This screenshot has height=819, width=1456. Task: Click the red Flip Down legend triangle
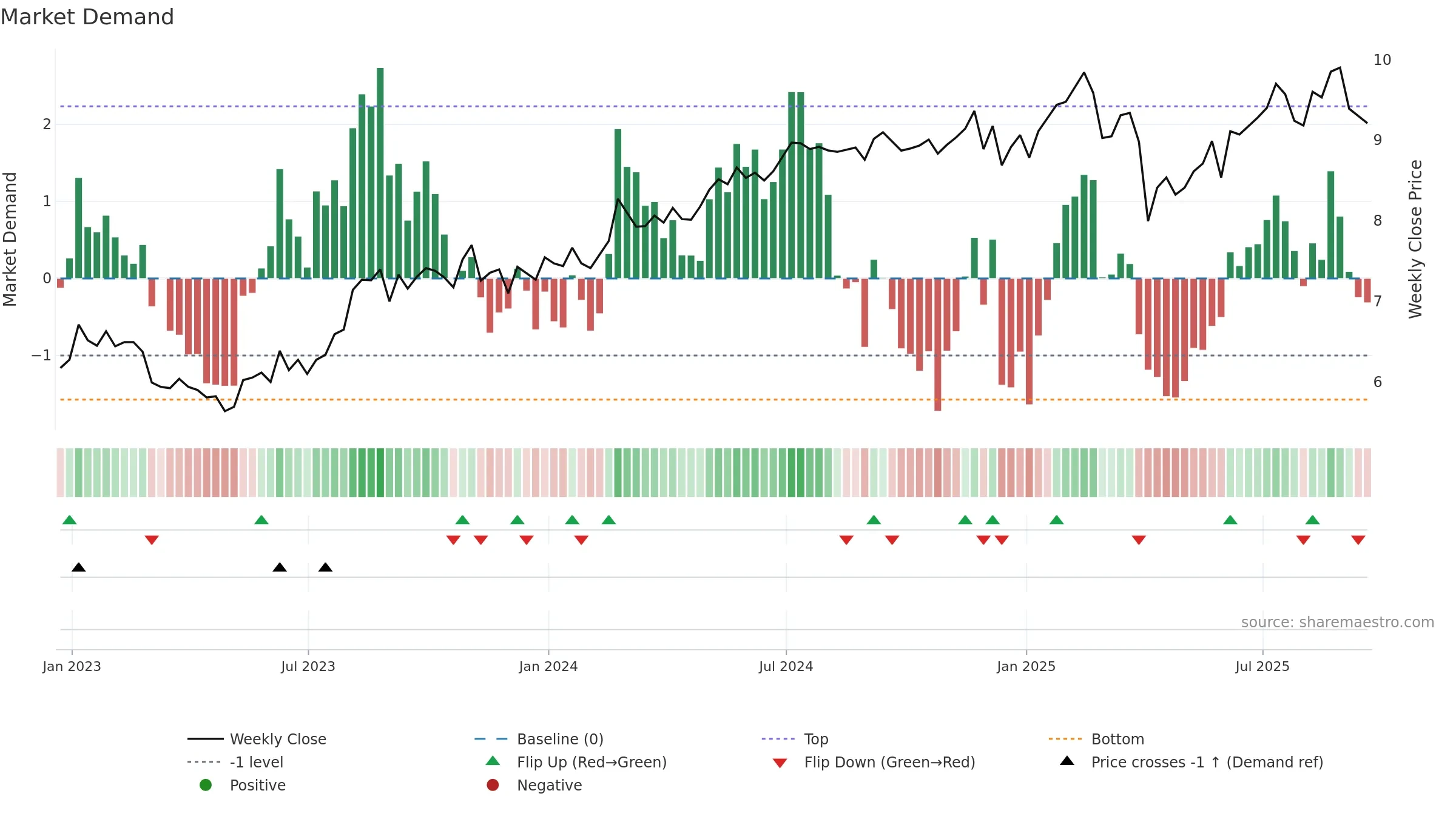pyautogui.click(x=780, y=763)
